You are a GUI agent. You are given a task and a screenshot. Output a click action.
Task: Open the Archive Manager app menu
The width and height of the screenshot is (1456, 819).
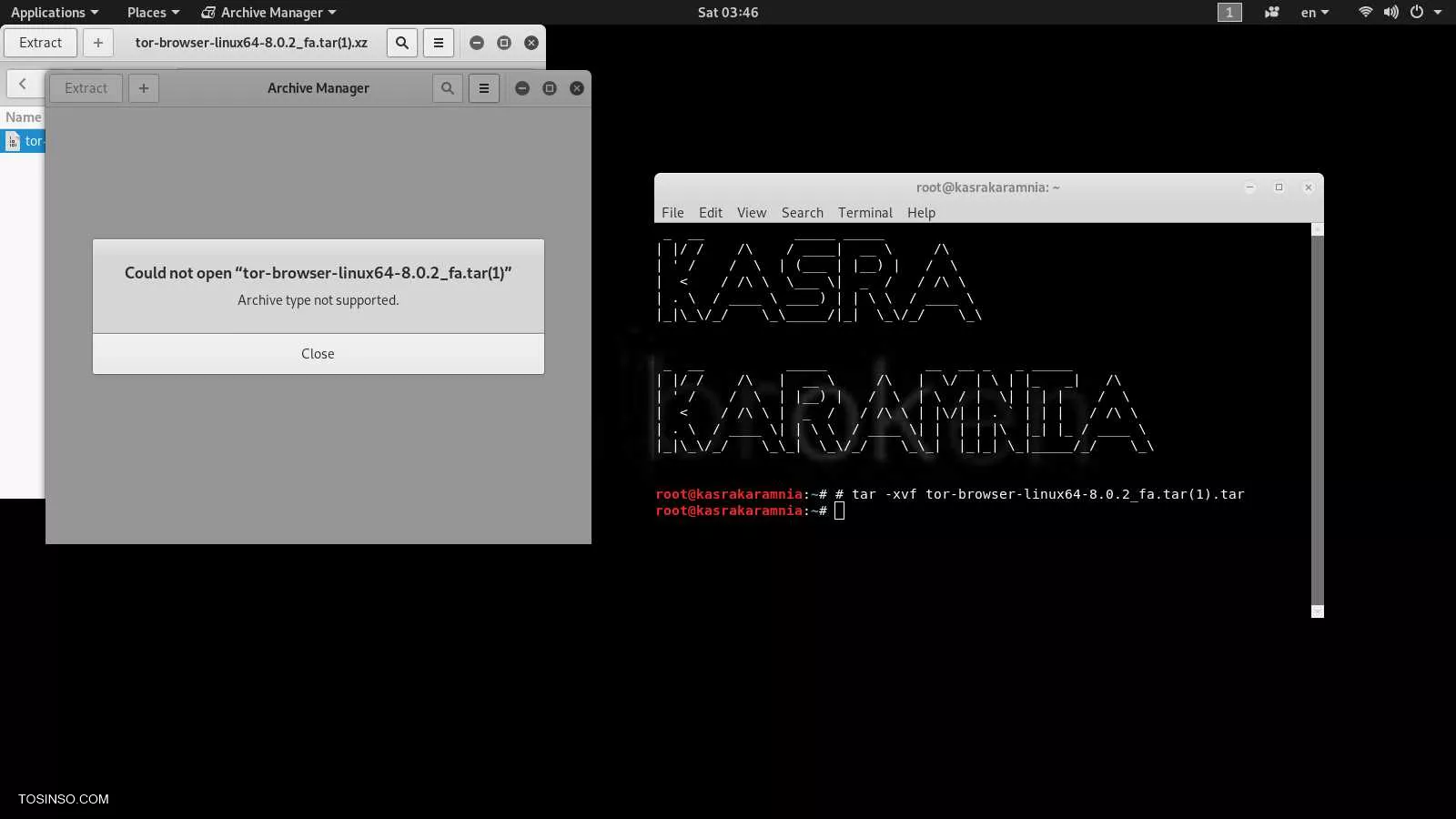(x=269, y=12)
